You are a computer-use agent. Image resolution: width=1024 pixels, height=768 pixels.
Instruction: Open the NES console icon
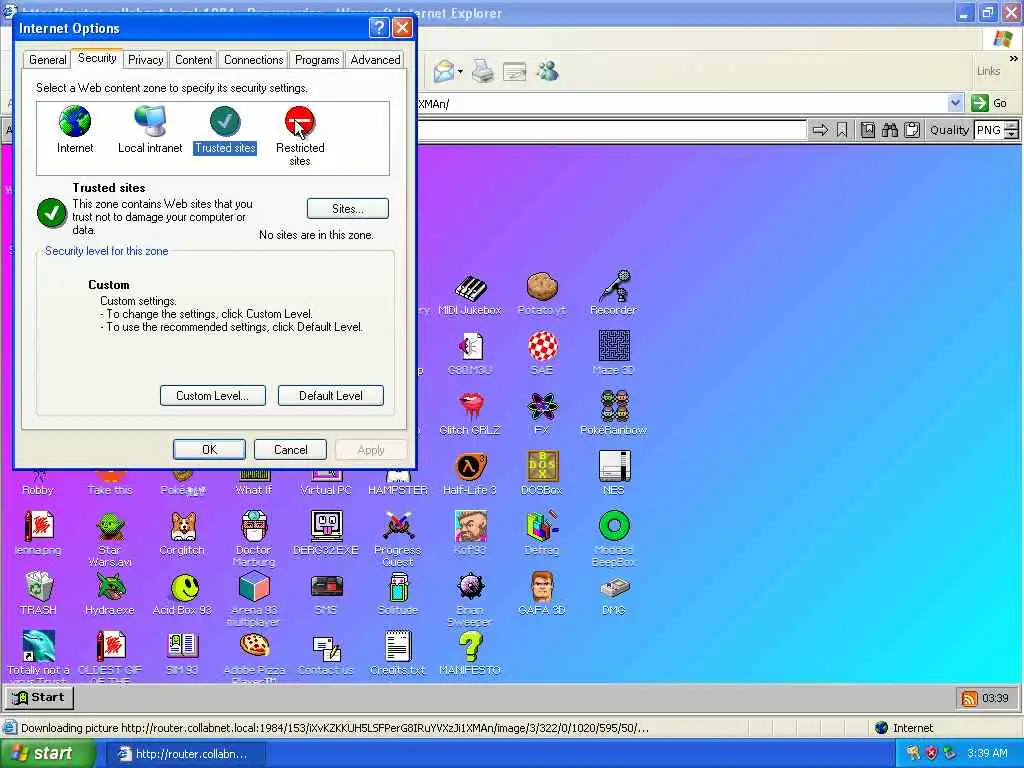point(614,466)
